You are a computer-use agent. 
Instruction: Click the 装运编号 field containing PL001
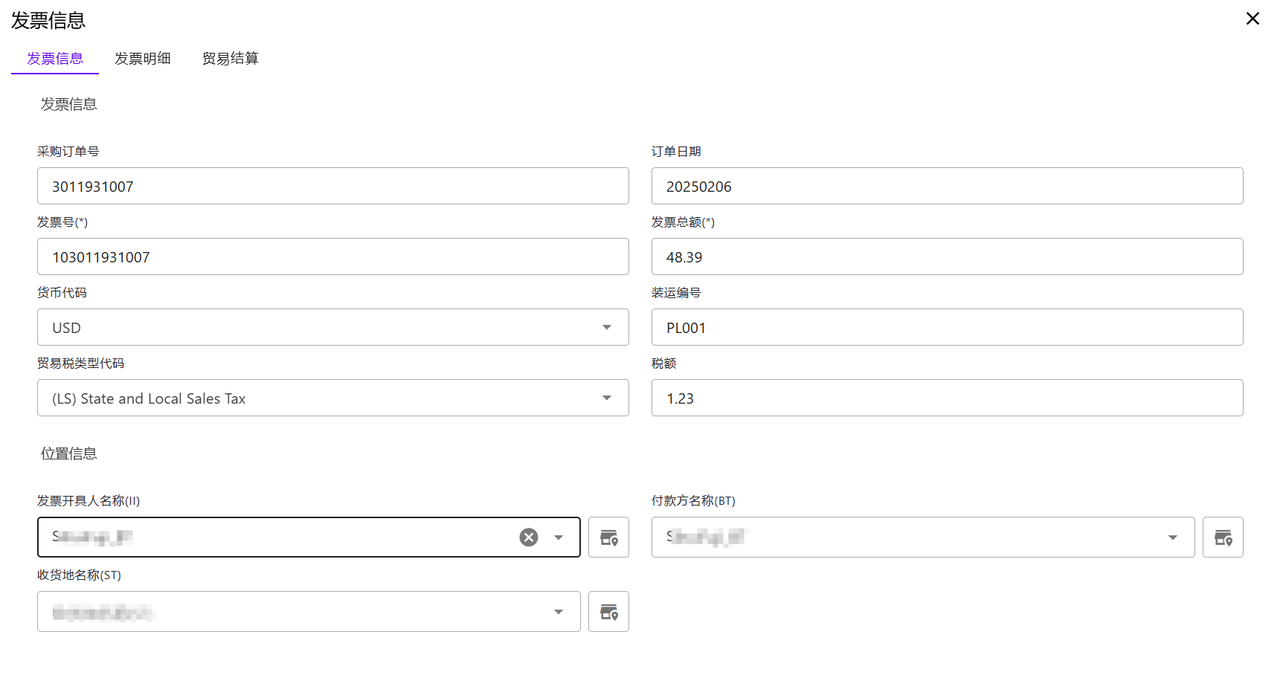946,327
